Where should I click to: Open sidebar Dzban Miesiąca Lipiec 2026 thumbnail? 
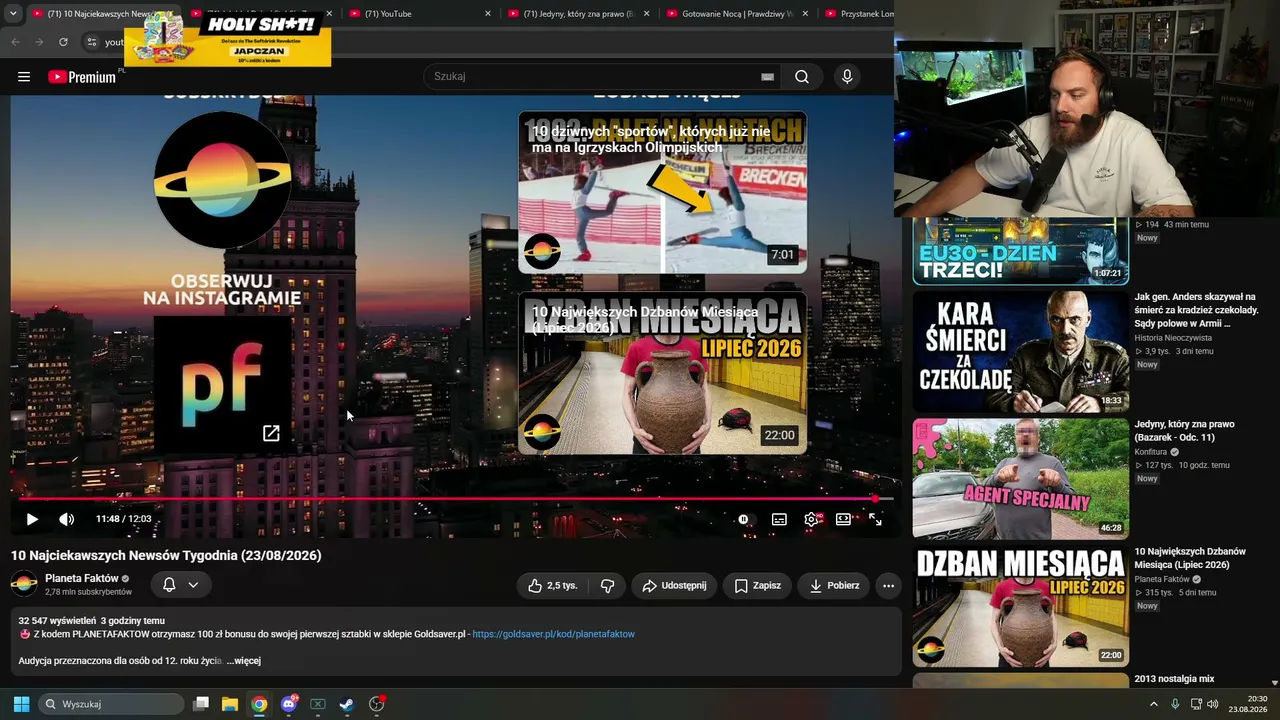coord(1020,606)
